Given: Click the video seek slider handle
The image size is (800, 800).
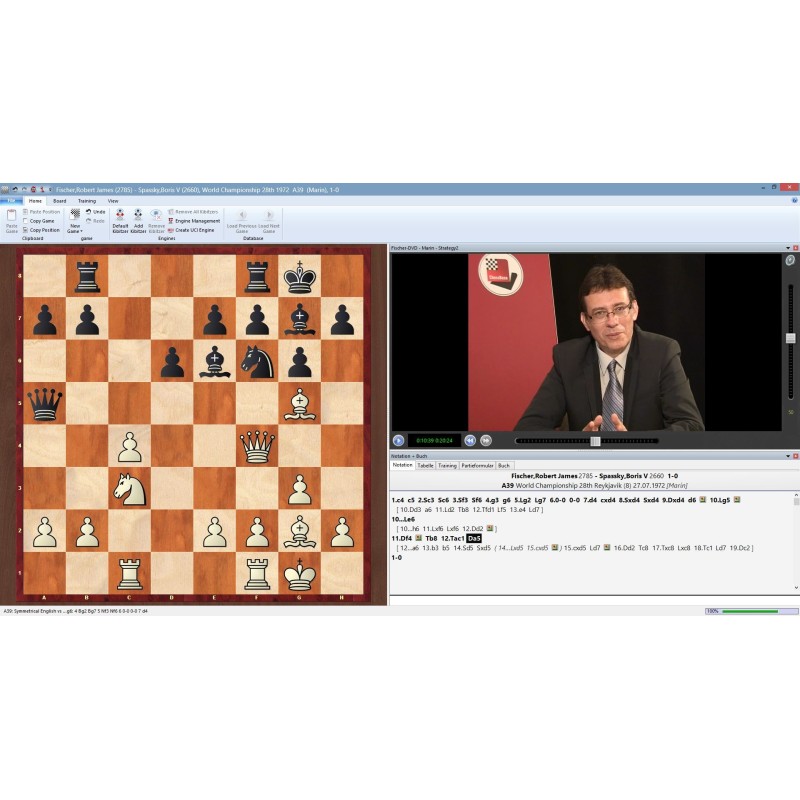Looking at the screenshot, I should tap(595, 441).
